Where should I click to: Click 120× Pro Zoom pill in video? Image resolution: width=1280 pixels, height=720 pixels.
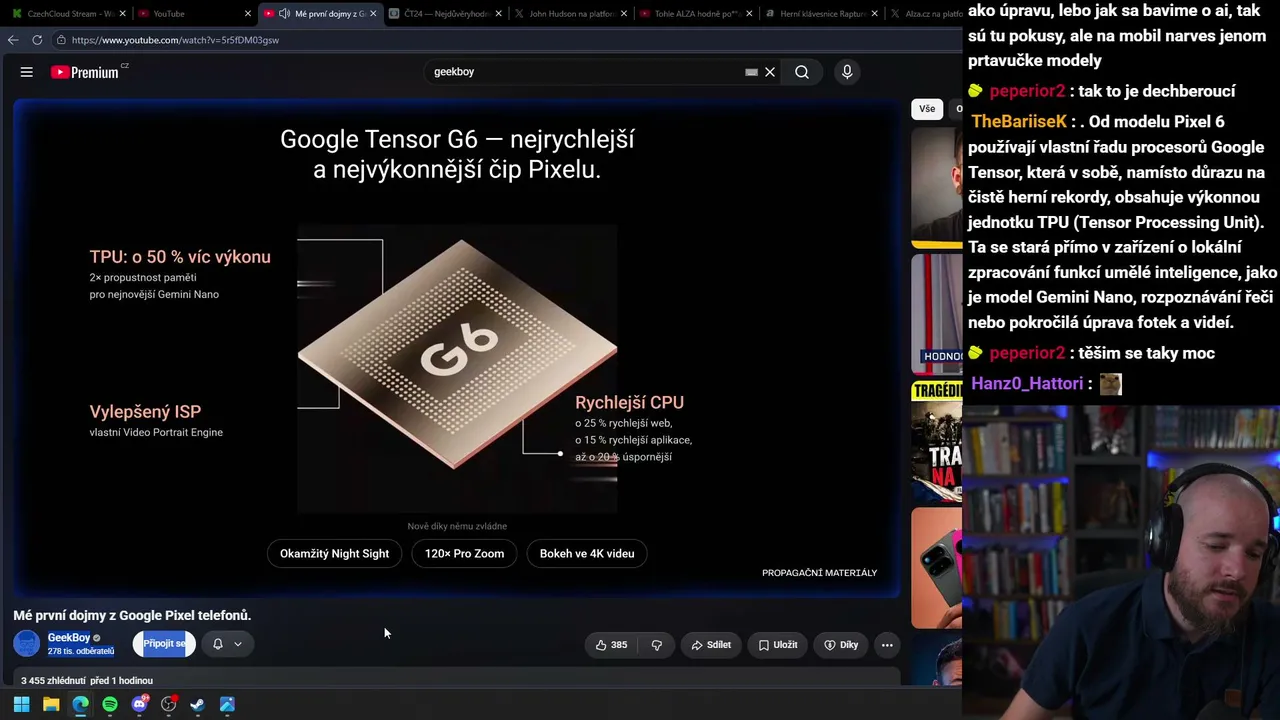coord(464,554)
